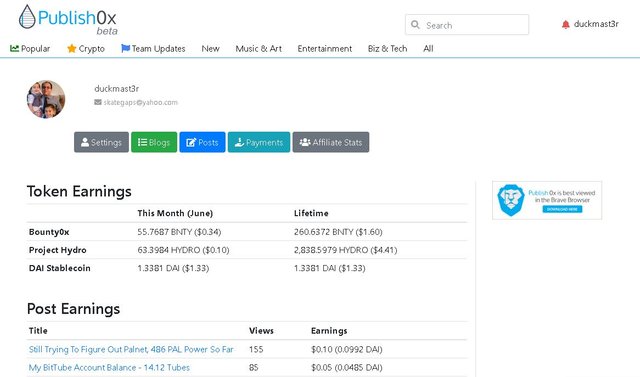This screenshot has height=377, width=640.
Task: Click the '2,838.5979 HYDRO ($4.41)' value
Action: pyautogui.click(x=345, y=250)
